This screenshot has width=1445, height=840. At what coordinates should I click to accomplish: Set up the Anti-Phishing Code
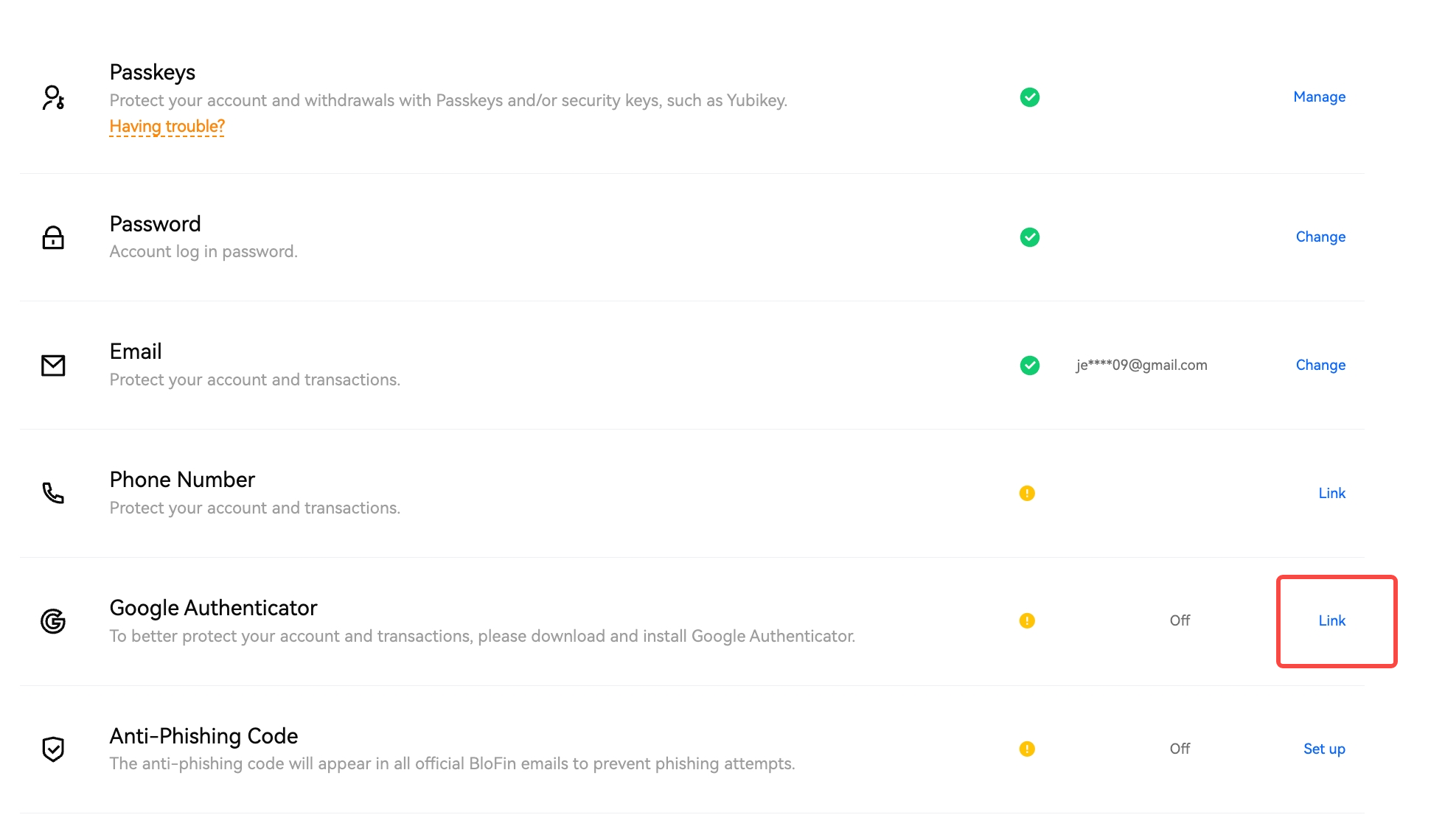click(1324, 749)
